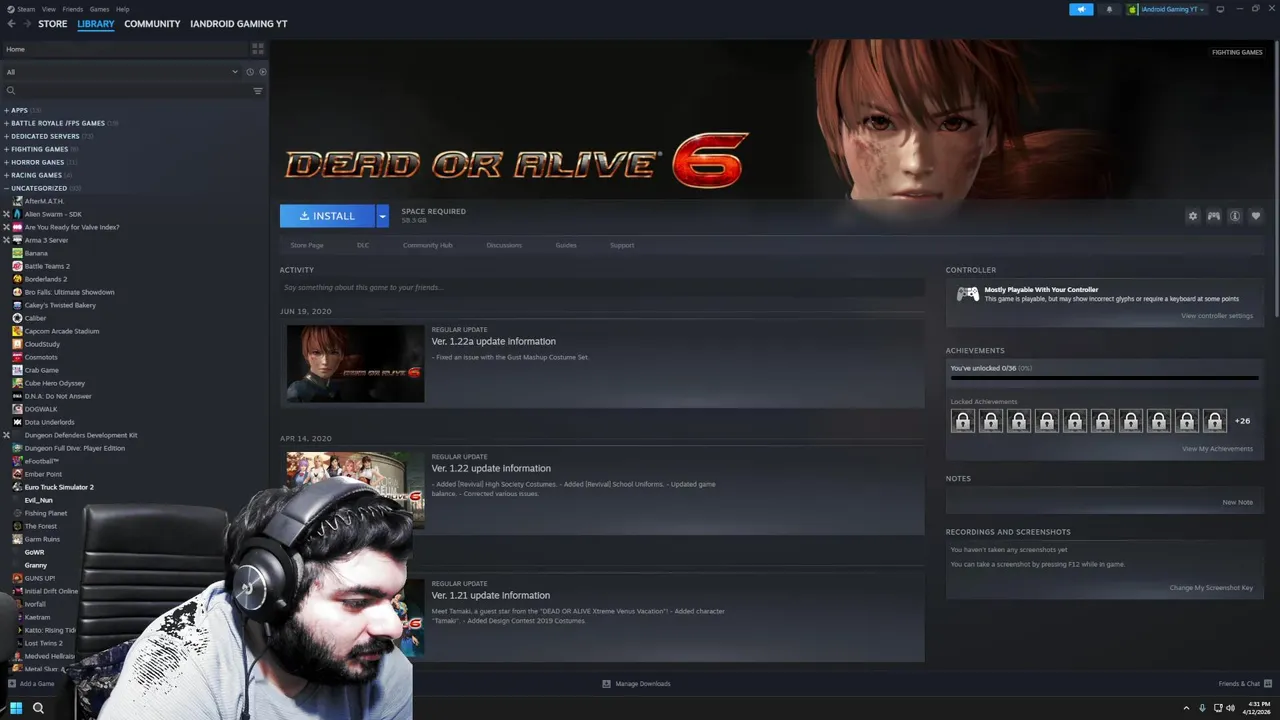Select Euro Truck Simulator 2 in library
Viewport: 1280px width, 720px height.
pyautogui.click(x=59, y=487)
